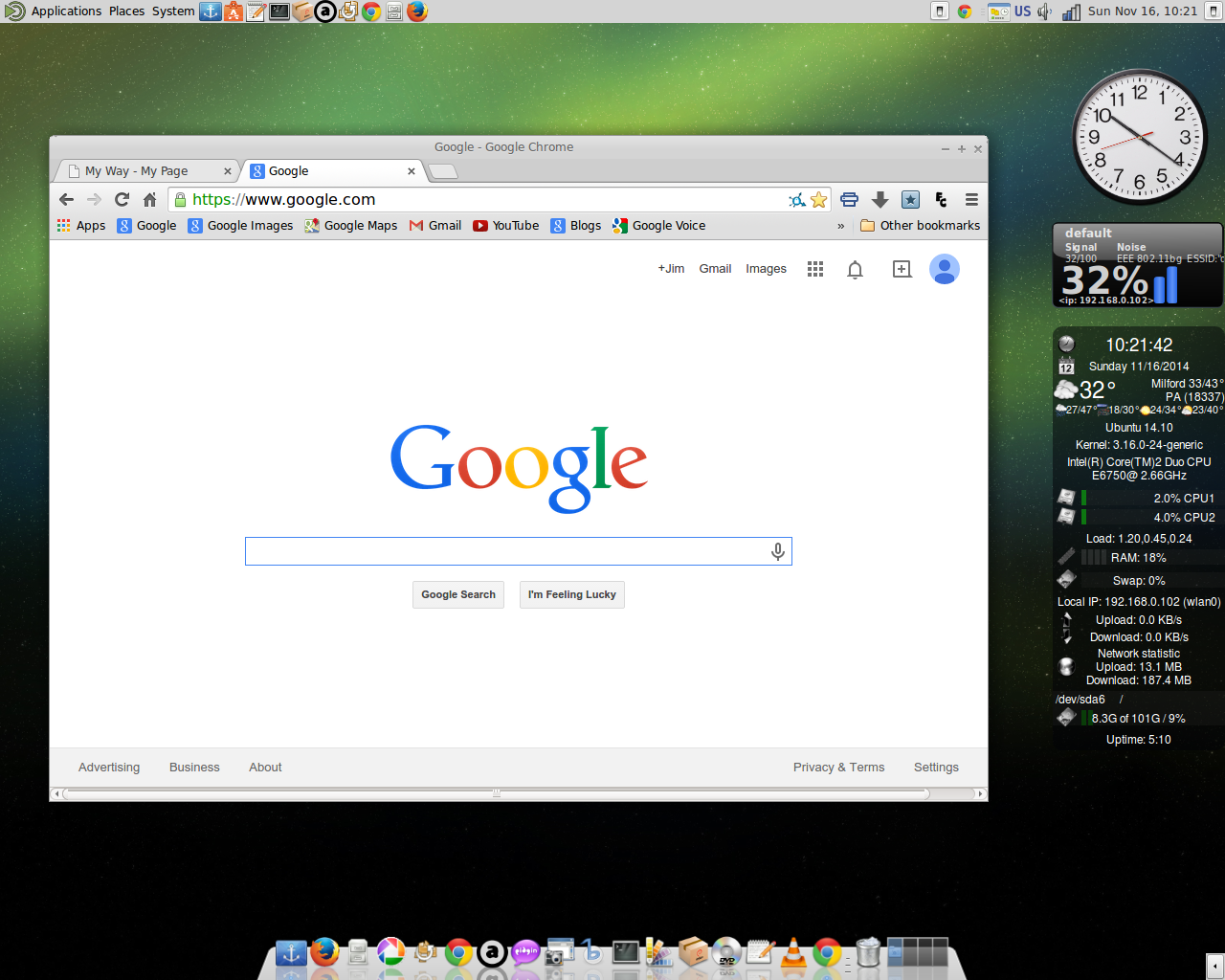Open the About footer link

point(265,768)
